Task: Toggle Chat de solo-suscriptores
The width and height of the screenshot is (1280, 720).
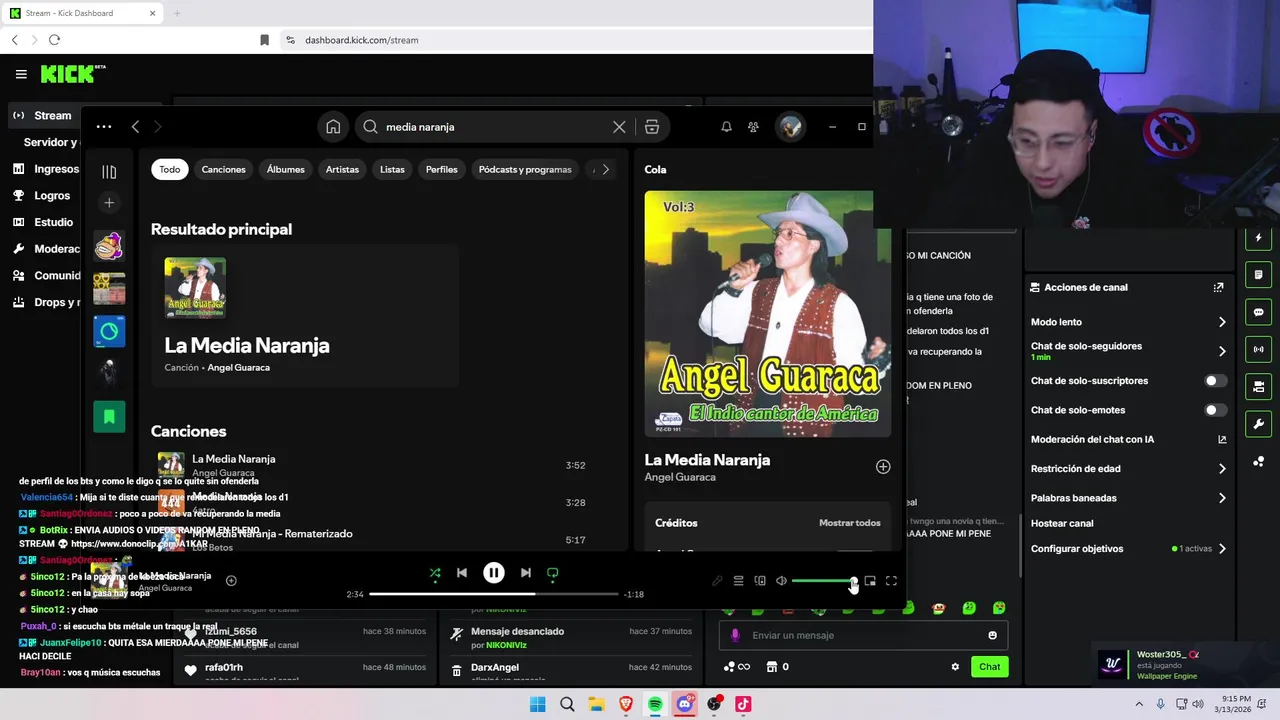Action: (1214, 381)
